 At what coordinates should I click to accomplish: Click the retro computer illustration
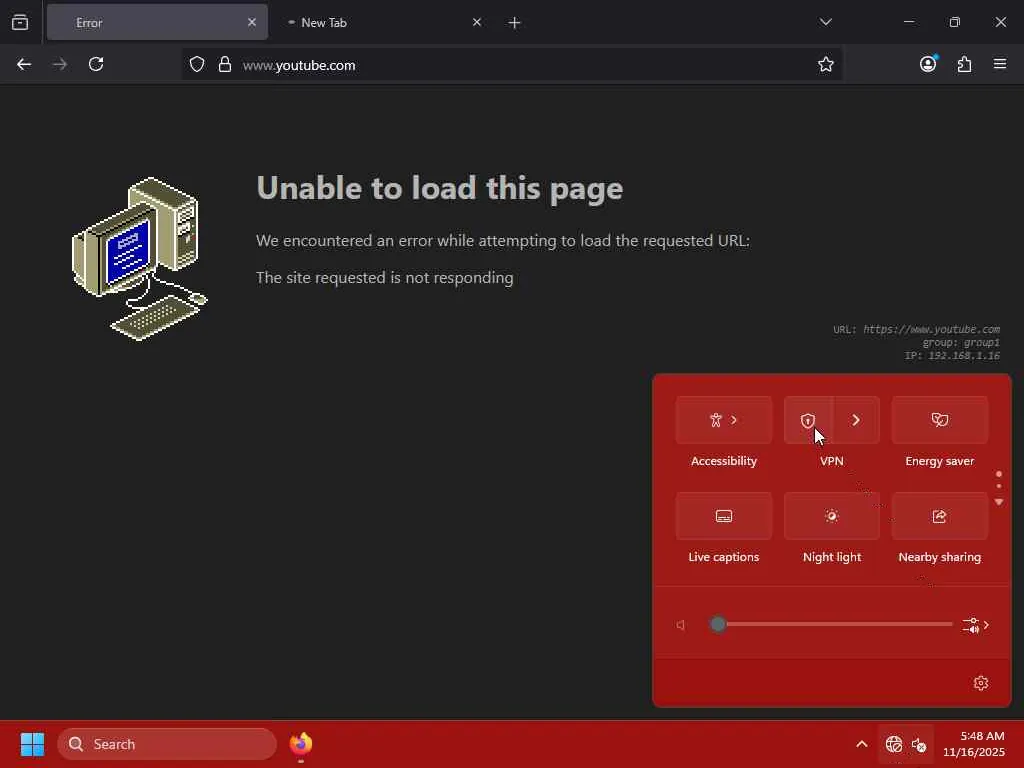tap(140, 259)
